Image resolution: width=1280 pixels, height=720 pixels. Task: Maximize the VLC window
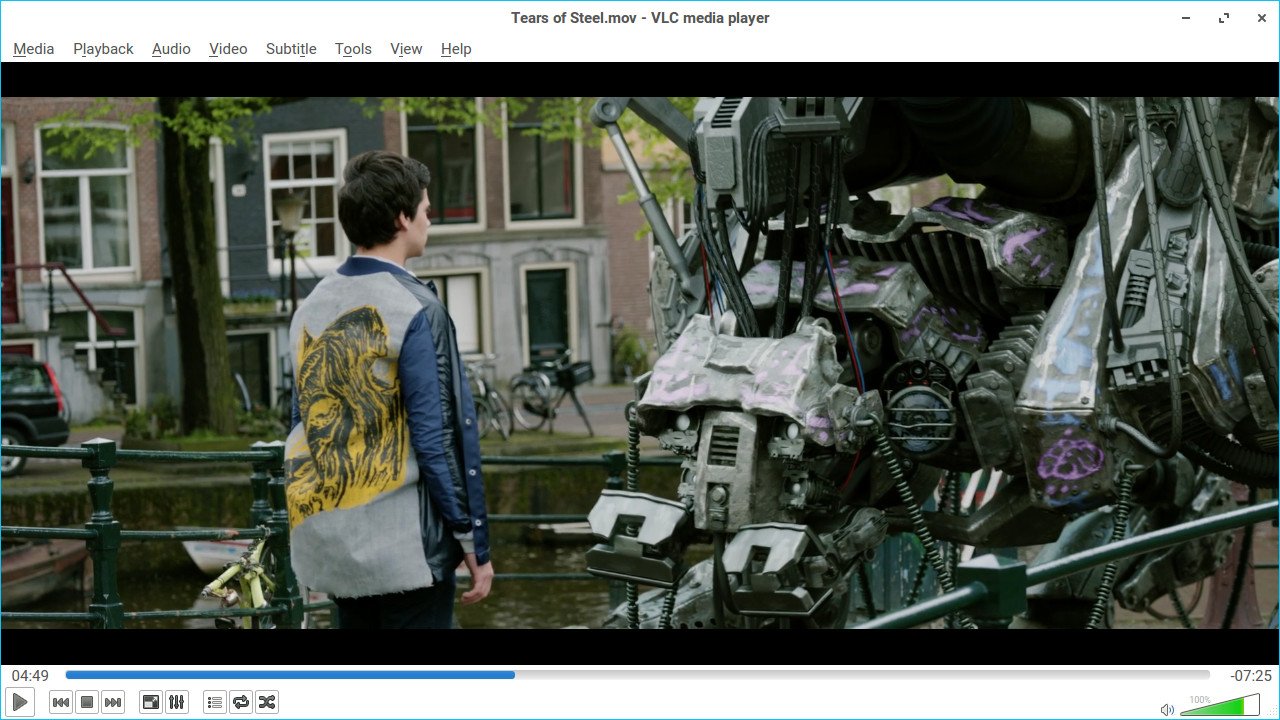(x=1223, y=18)
